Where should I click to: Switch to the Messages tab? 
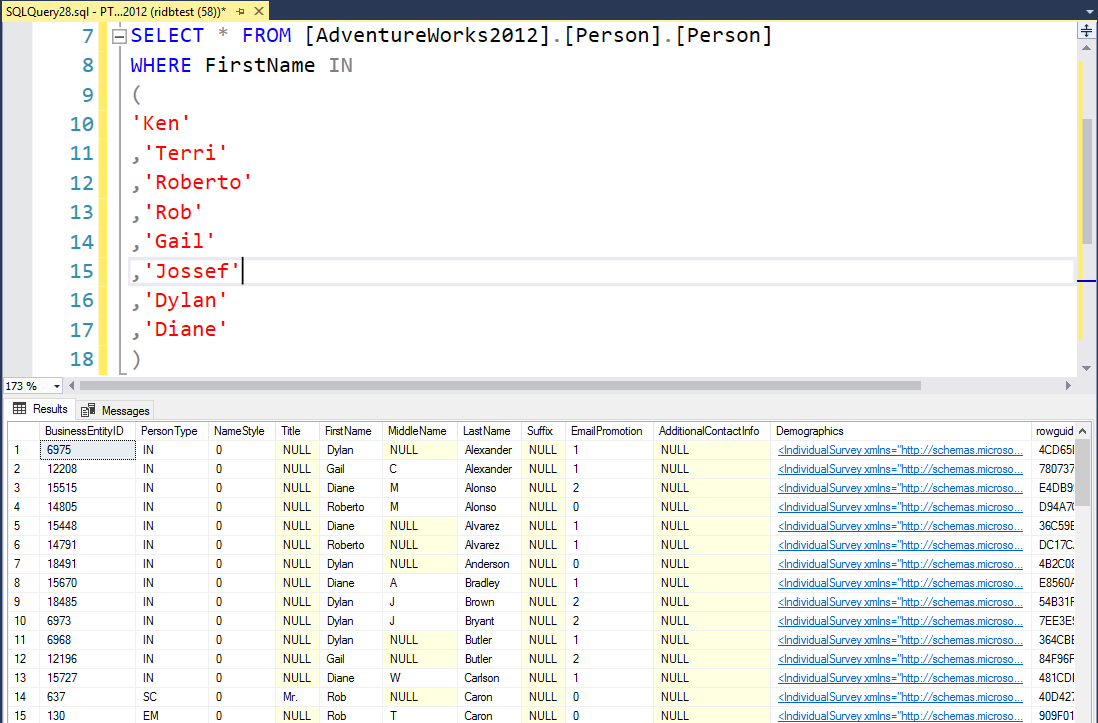click(116, 410)
